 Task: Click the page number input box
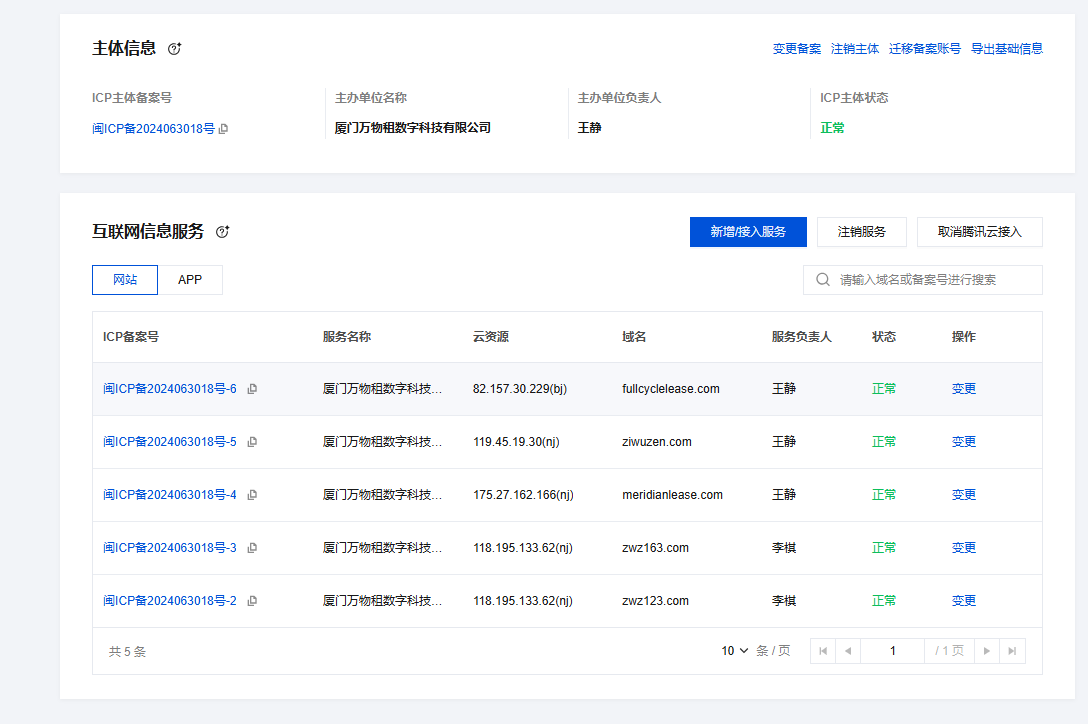(892, 651)
